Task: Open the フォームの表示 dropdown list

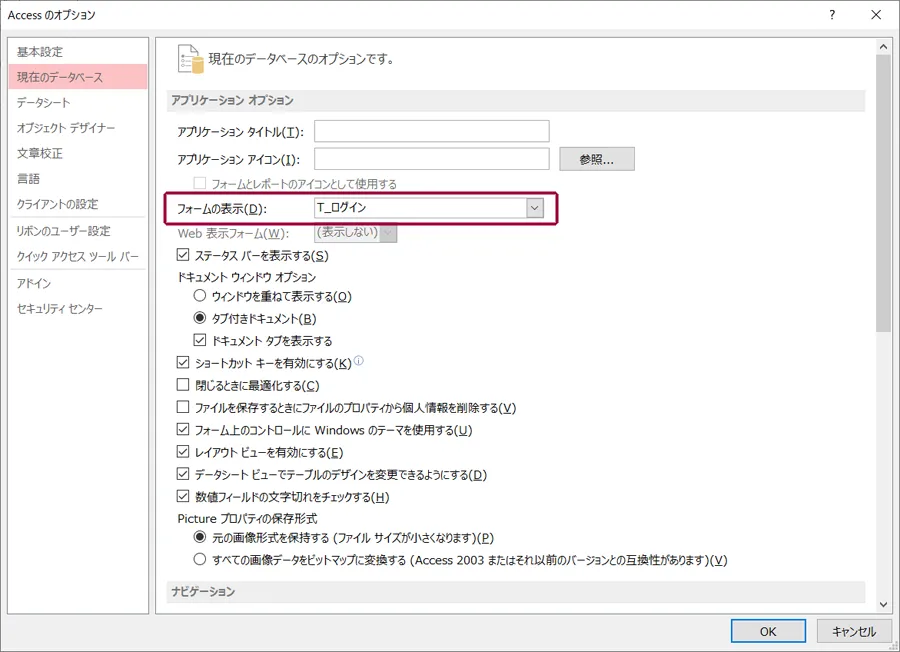Action: tap(534, 208)
